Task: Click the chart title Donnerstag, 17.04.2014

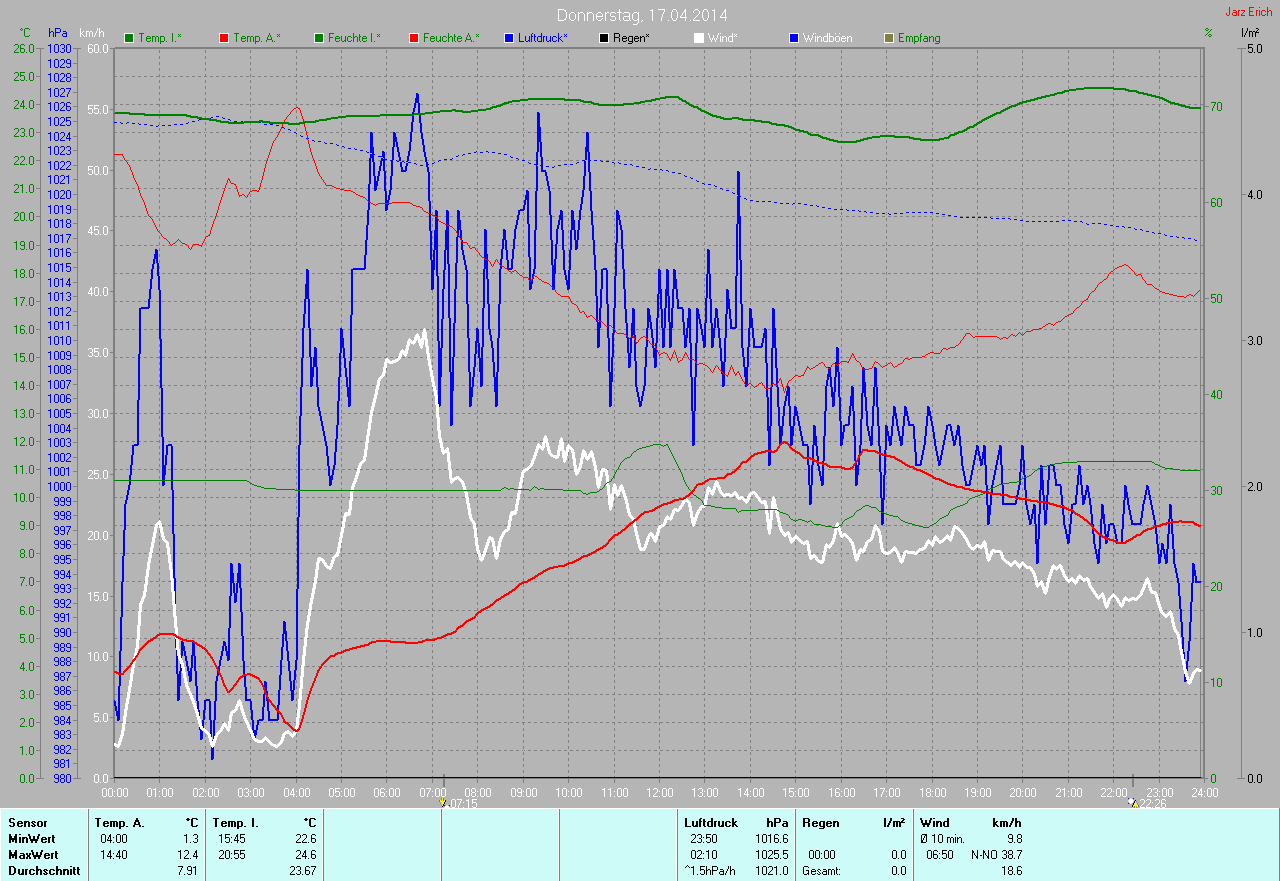Action: [x=642, y=15]
